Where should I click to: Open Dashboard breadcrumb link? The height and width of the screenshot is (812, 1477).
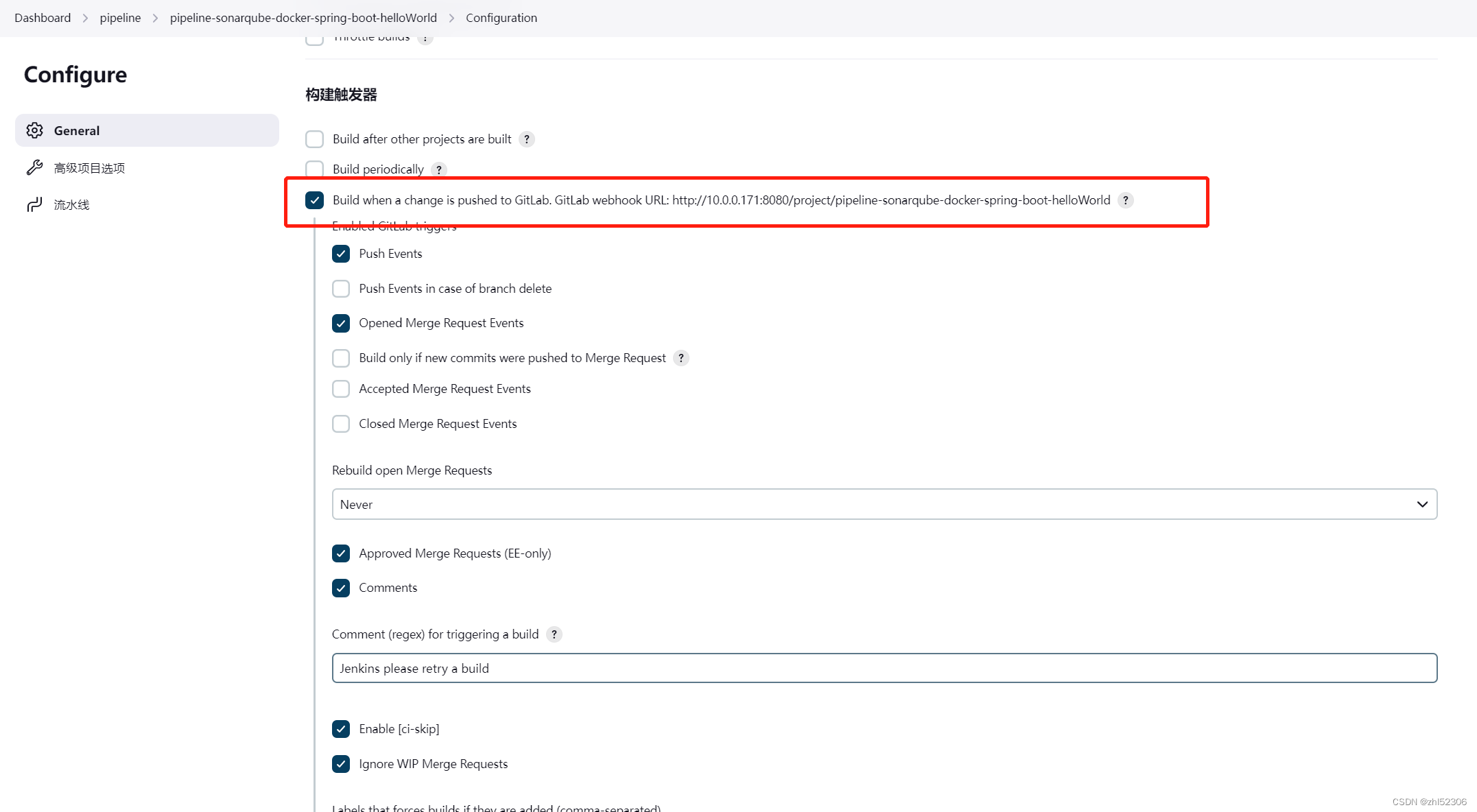(43, 18)
